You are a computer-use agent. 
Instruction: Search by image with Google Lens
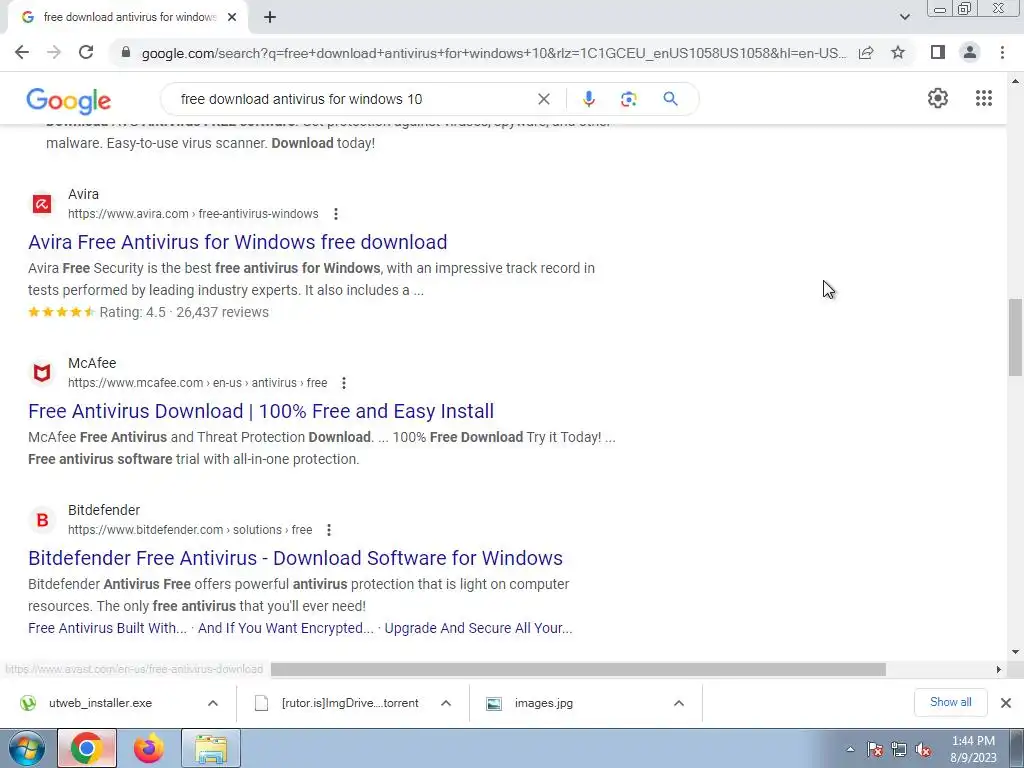628,99
